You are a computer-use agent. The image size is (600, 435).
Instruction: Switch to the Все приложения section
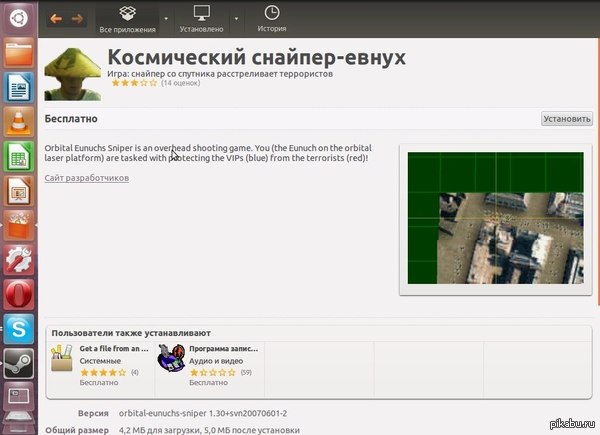[126, 18]
